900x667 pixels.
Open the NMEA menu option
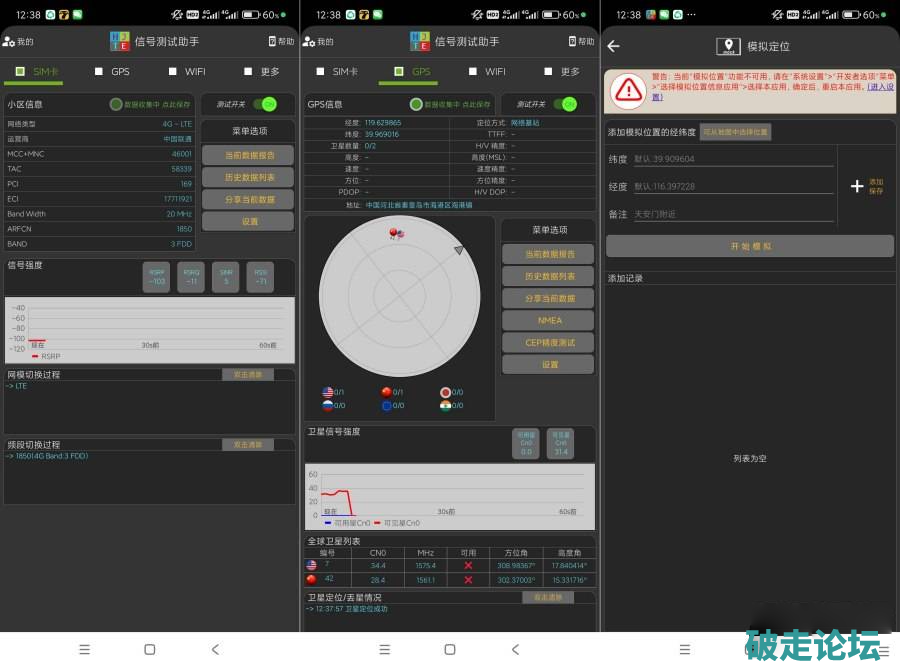(x=549, y=320)
